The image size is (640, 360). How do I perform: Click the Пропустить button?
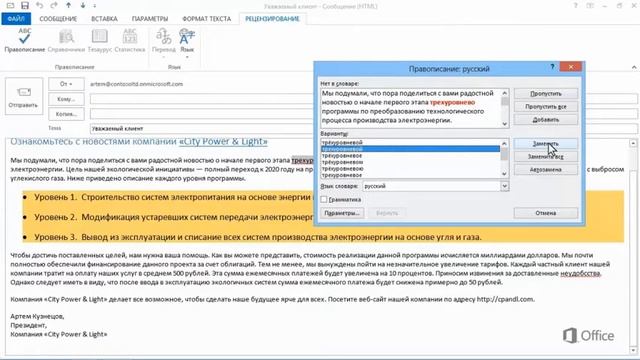click(x=546, y=93)
